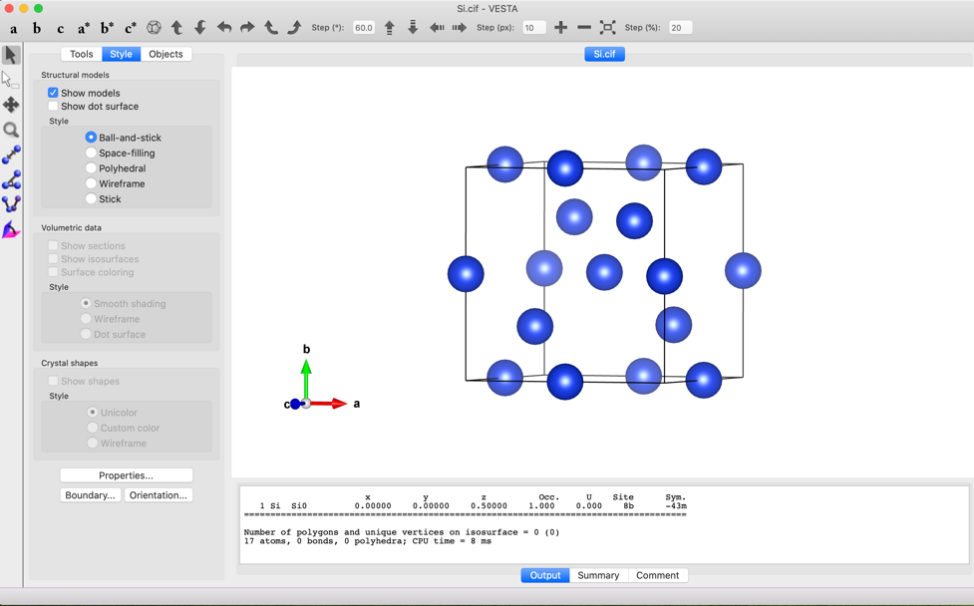This screenshot has width=974, height=606.
Task: View along the c axis
Action: [x=60, y=28]
